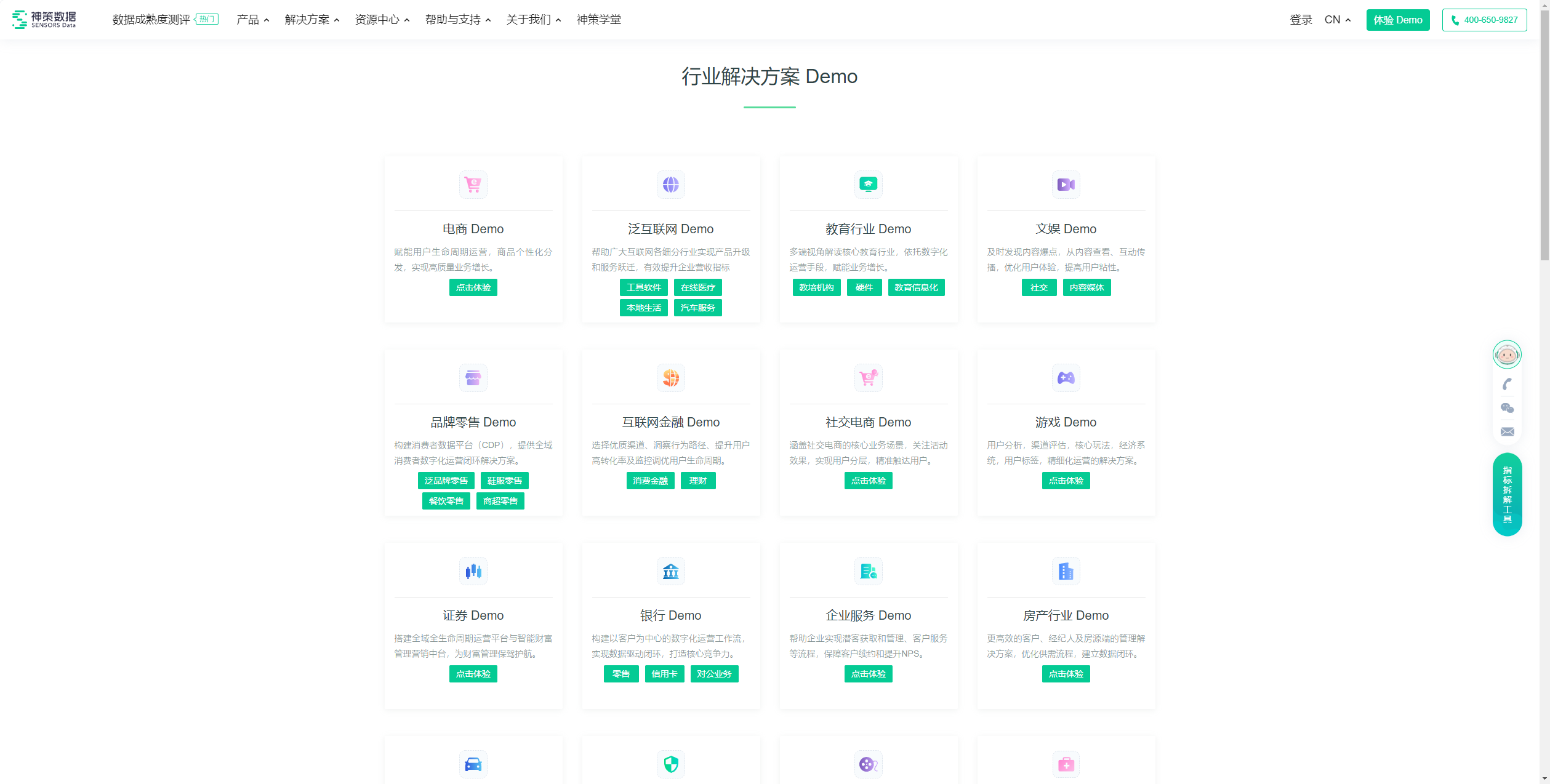Open the mascot avatar chat icon
The height and width of the screenshot is (784, 1550).
pyautogui.click(x=1507, y=354)
